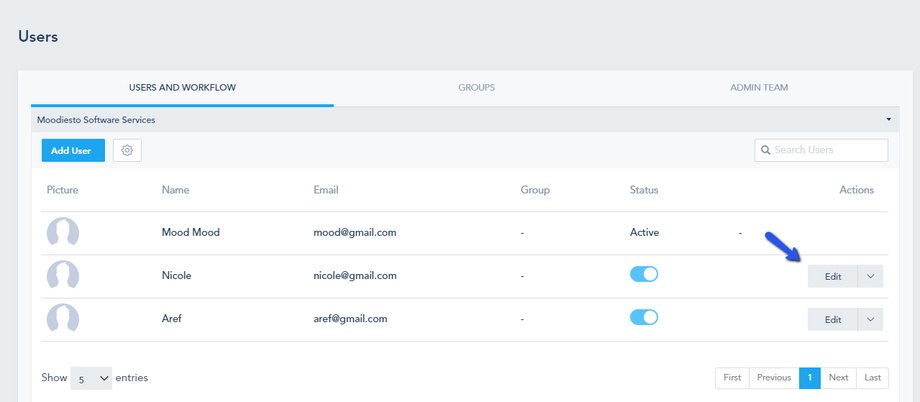
Task: Open the dropdown arrow next to Nicole's Edit
Action: coord(870,276)
